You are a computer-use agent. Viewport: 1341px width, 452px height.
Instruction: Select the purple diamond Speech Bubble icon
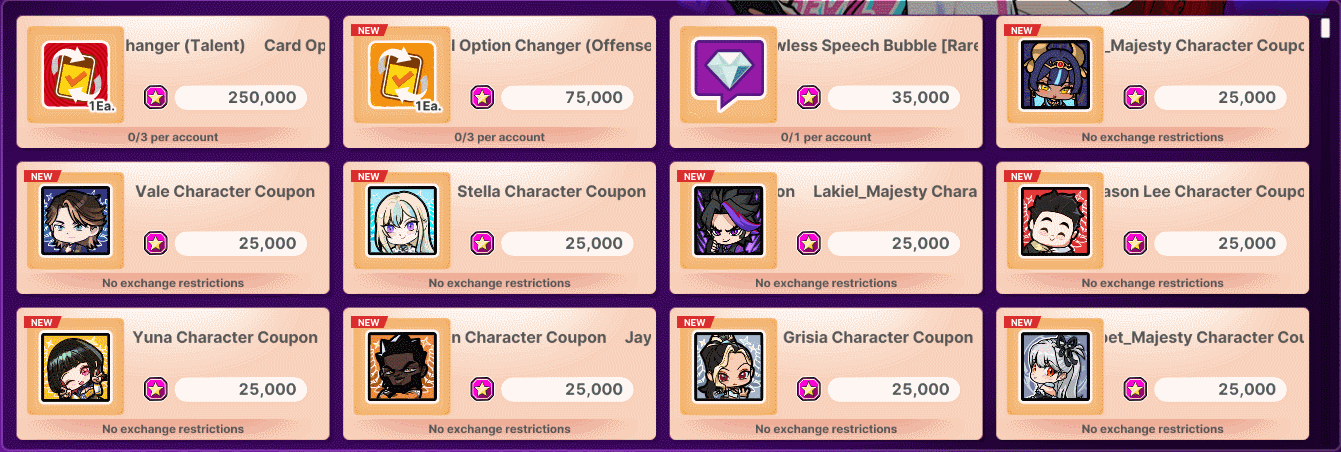tap(729, 75)
